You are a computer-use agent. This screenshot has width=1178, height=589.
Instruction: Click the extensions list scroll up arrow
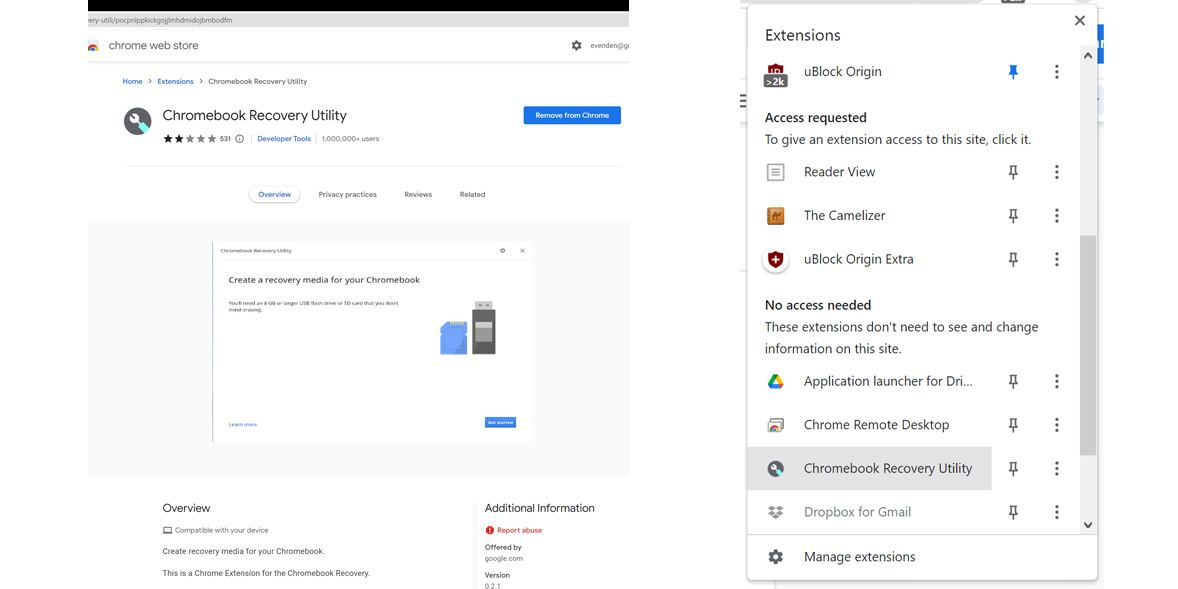click(x=1087, y=55)
